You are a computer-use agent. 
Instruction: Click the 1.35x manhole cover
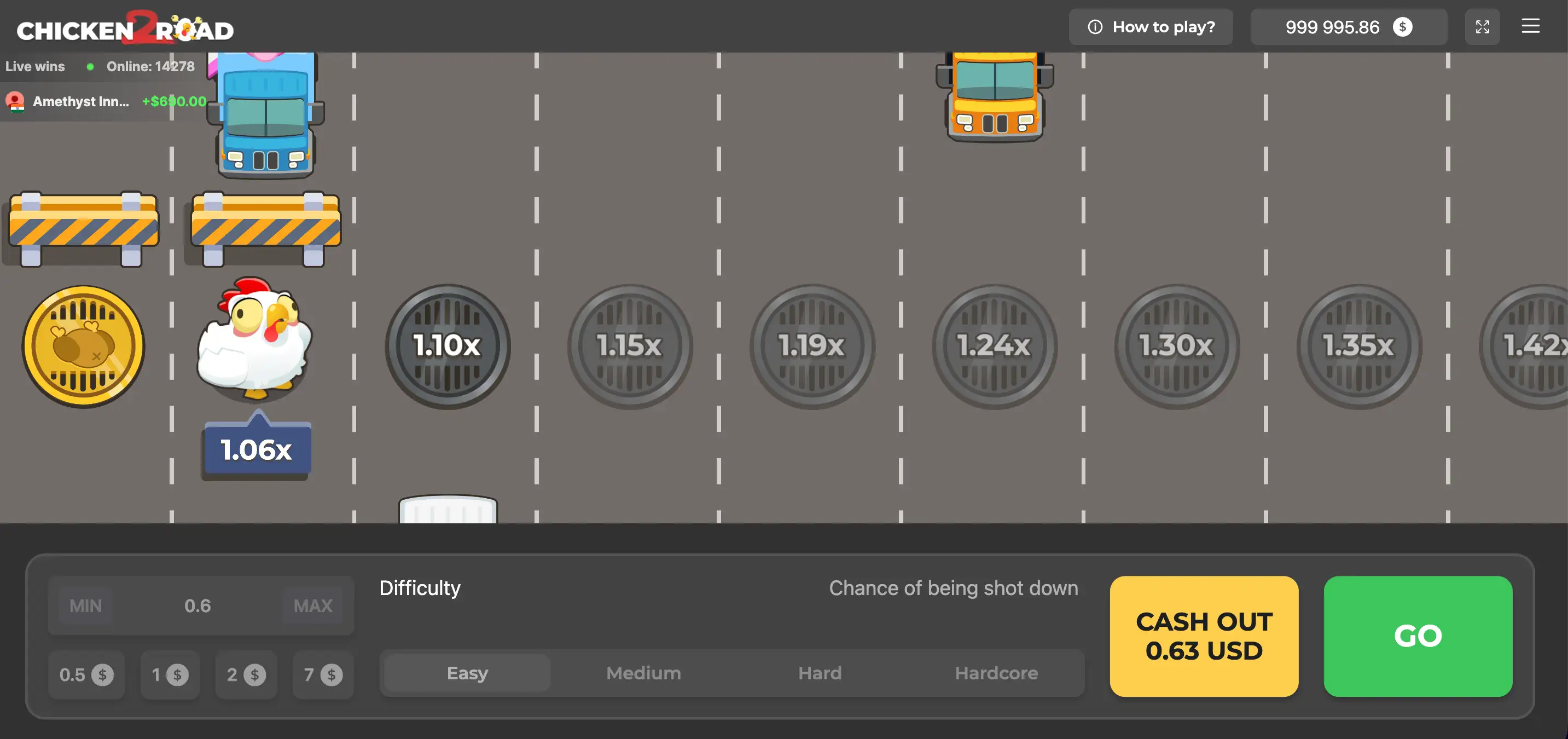1358,346
